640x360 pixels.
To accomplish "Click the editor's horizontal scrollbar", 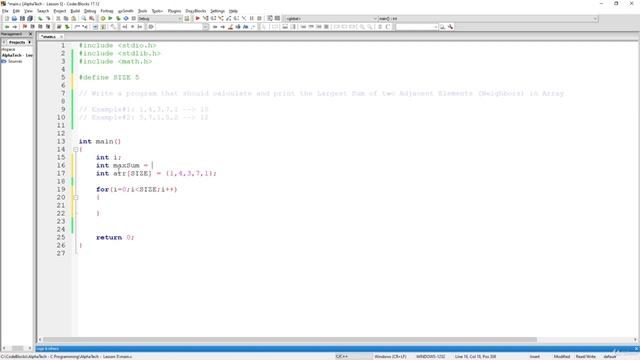I will [x=290, y=340].
